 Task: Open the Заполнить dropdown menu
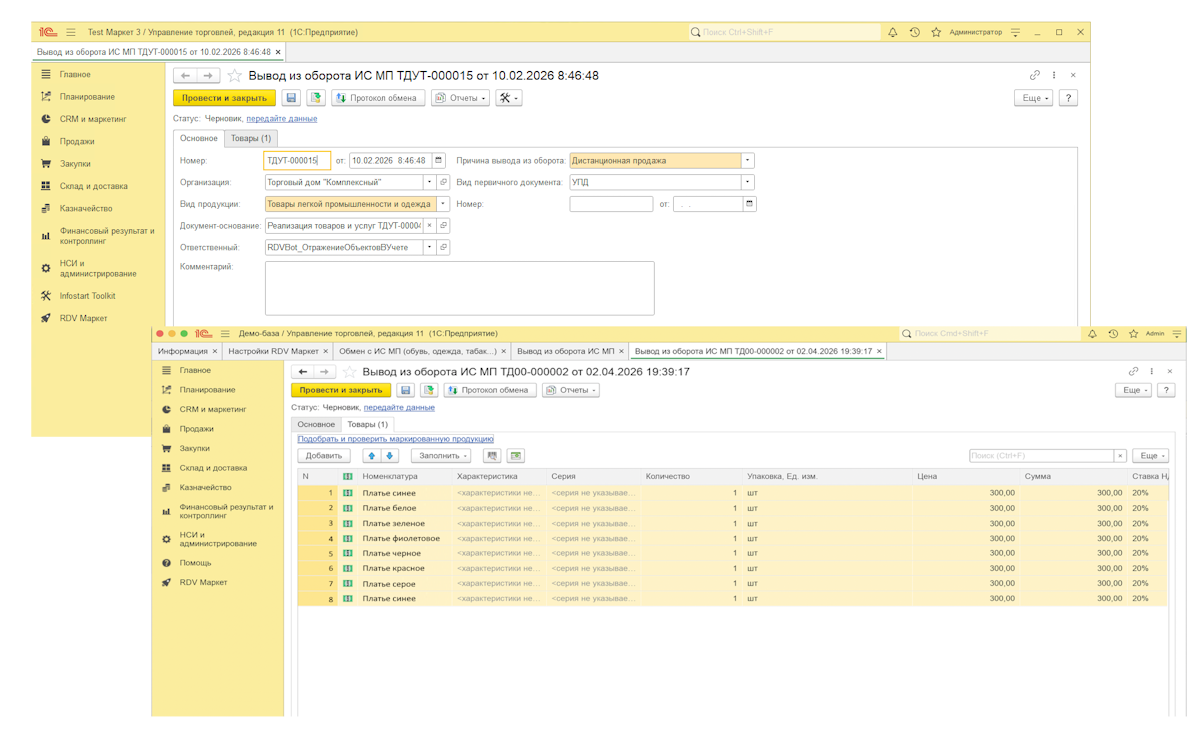coord(441,456)
